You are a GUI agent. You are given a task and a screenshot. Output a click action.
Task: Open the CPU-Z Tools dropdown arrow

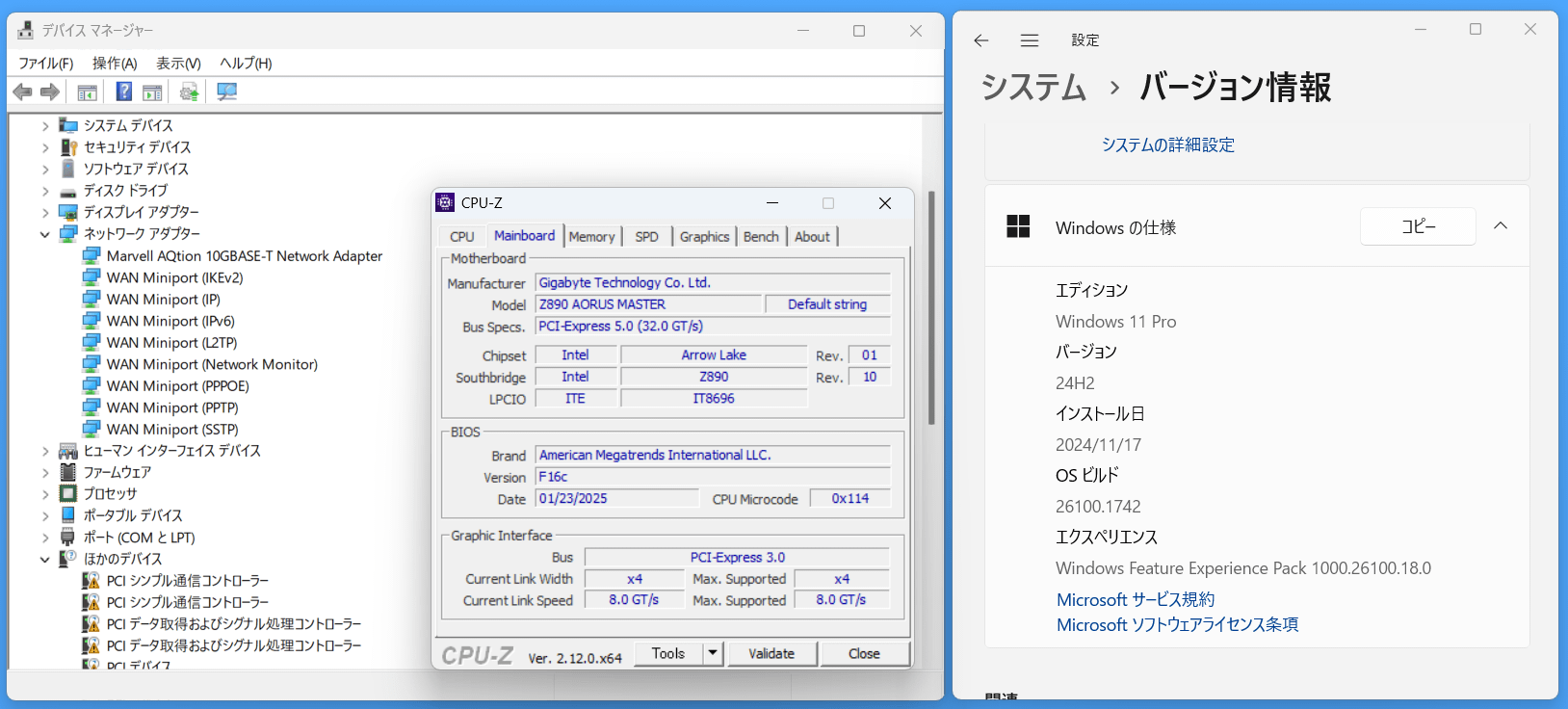tap(713, 653)
